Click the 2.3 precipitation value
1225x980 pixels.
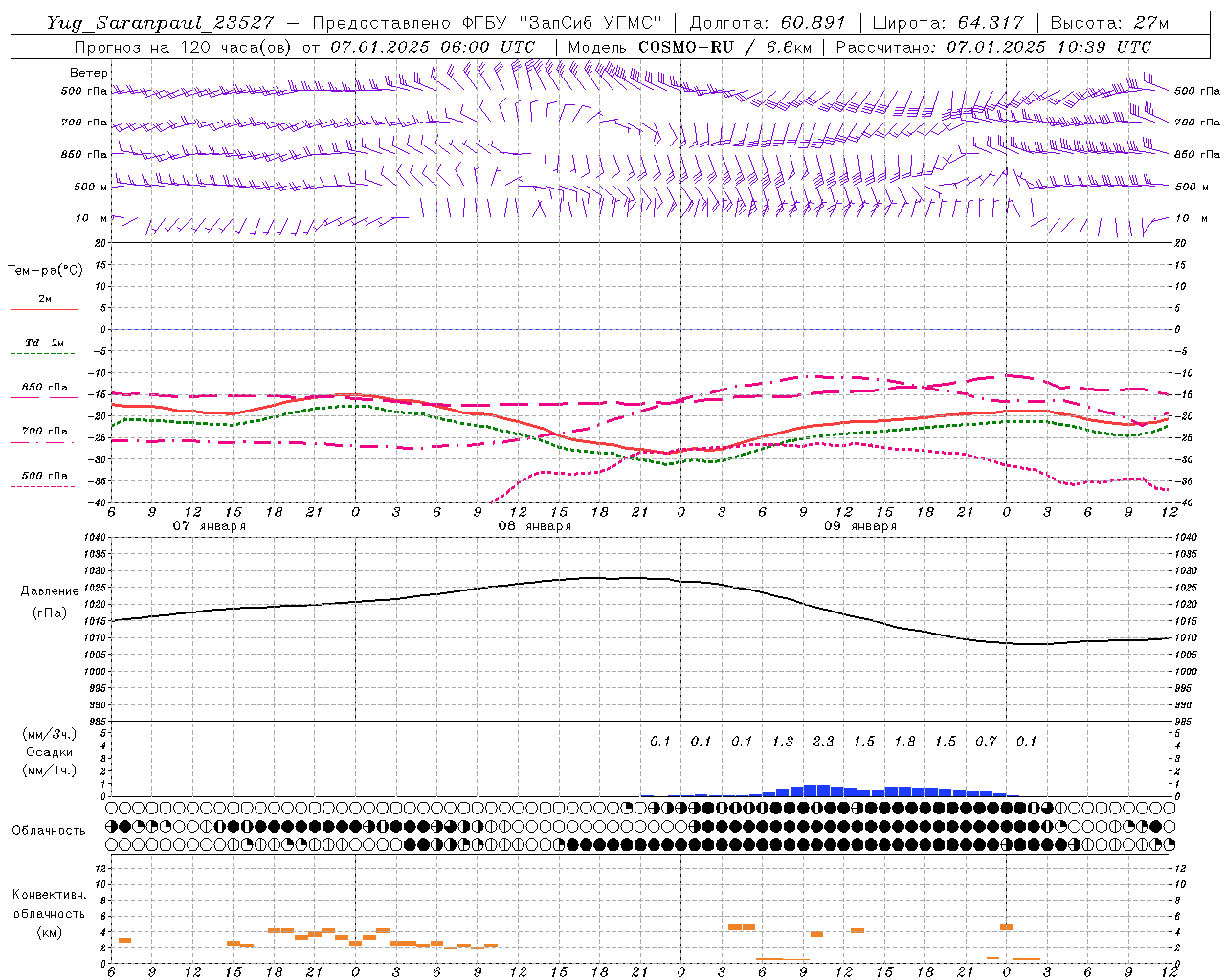pyautogui.click(x=823, y=742)
